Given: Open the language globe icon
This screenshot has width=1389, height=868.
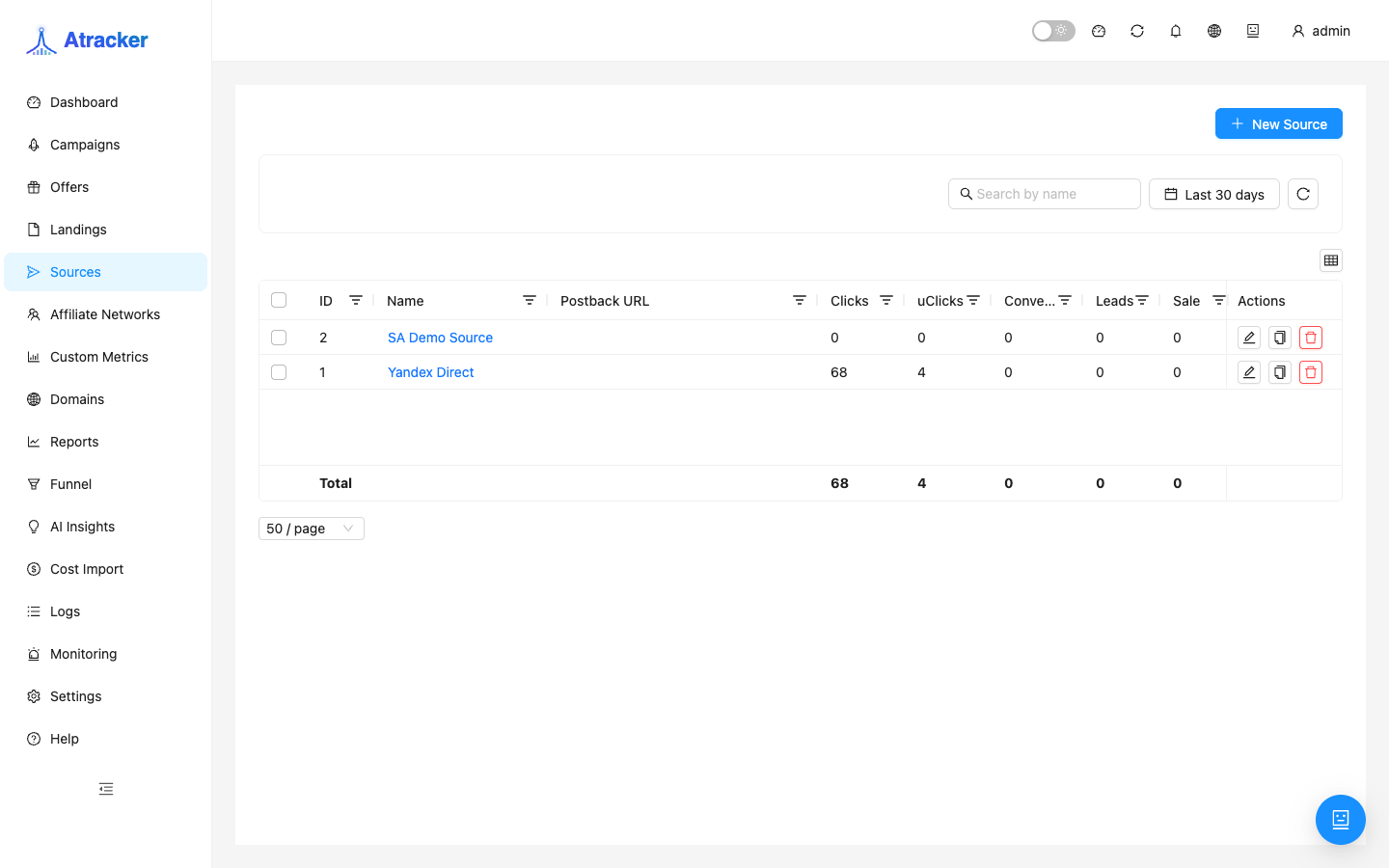Looking at the screenshot, I should click(x=1214, y=31).
